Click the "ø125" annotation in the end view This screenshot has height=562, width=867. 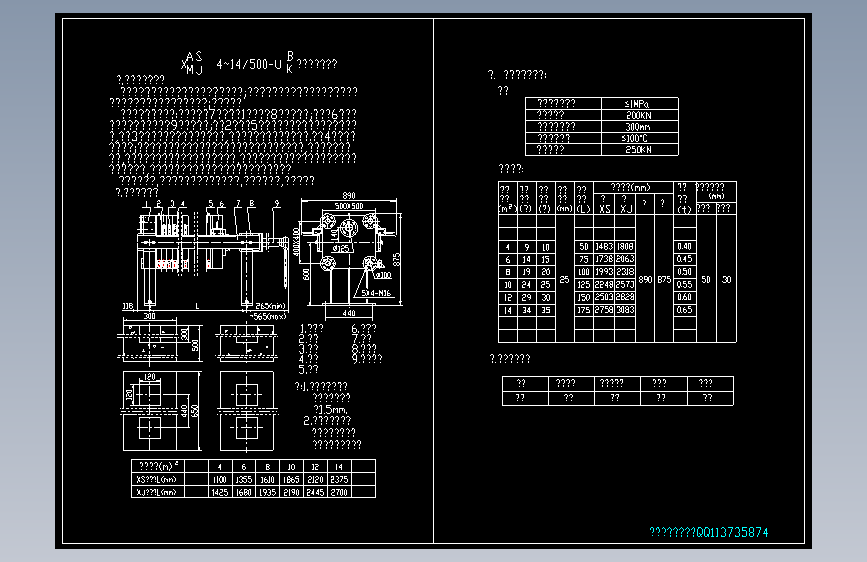[x=341, y=248]
